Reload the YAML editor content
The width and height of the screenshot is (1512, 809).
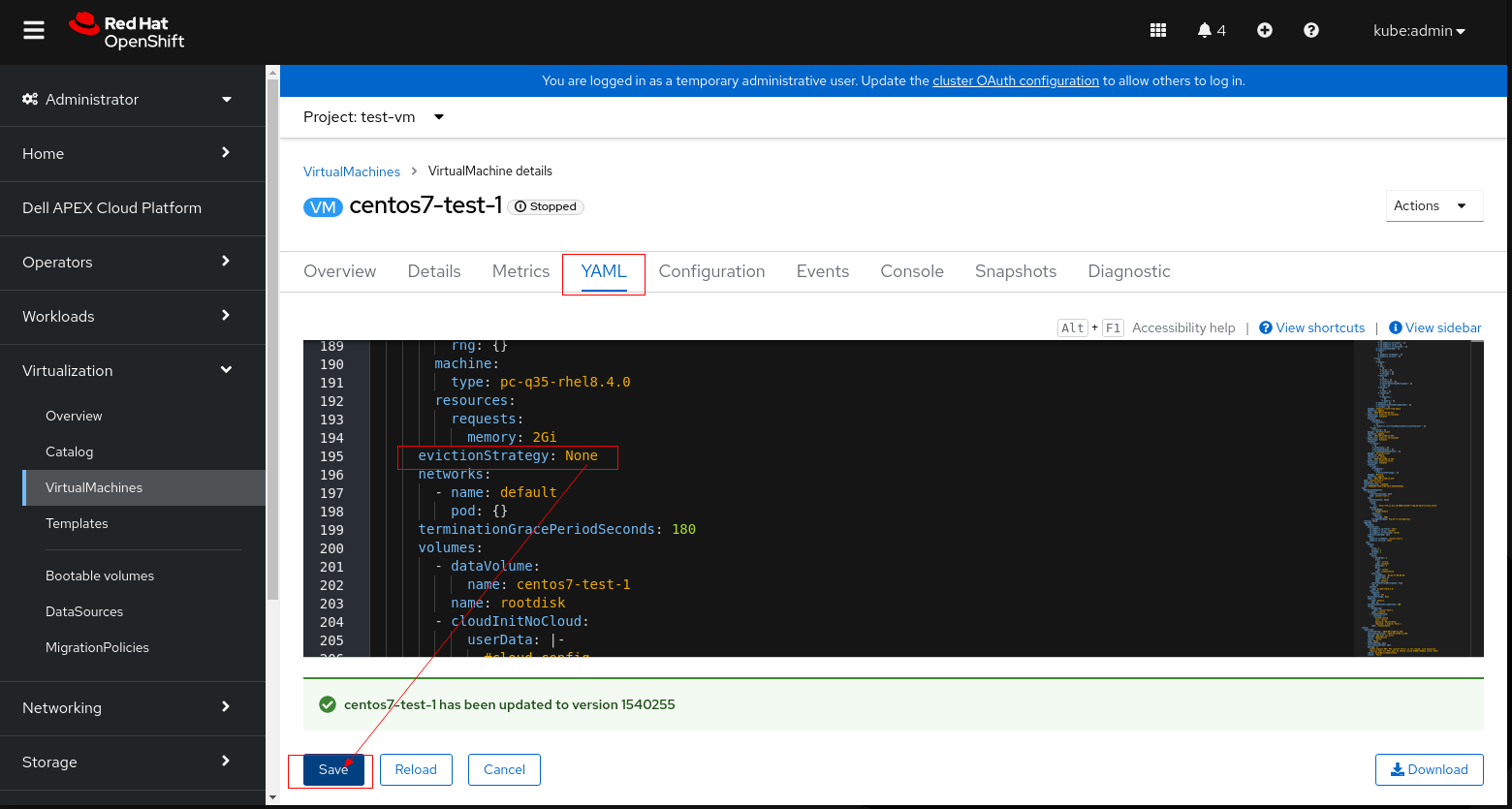point(416,769)
